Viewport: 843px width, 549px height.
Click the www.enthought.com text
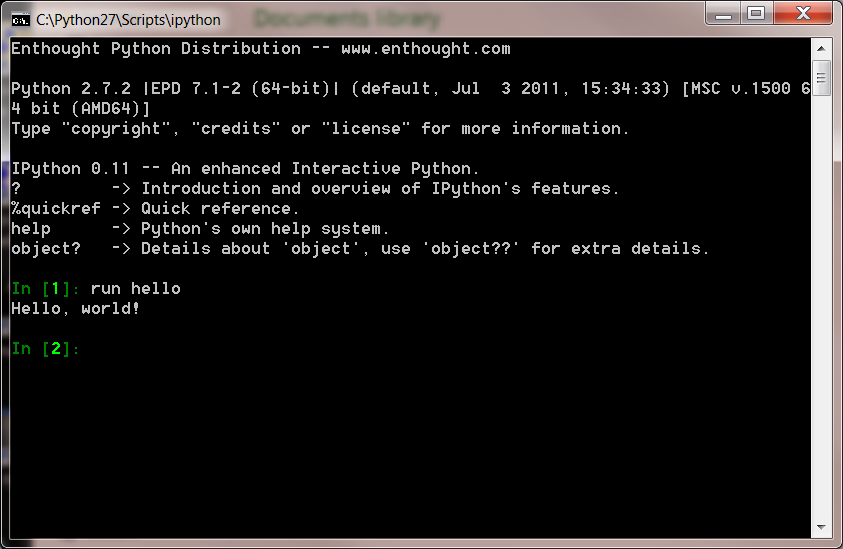coord(426,48)
